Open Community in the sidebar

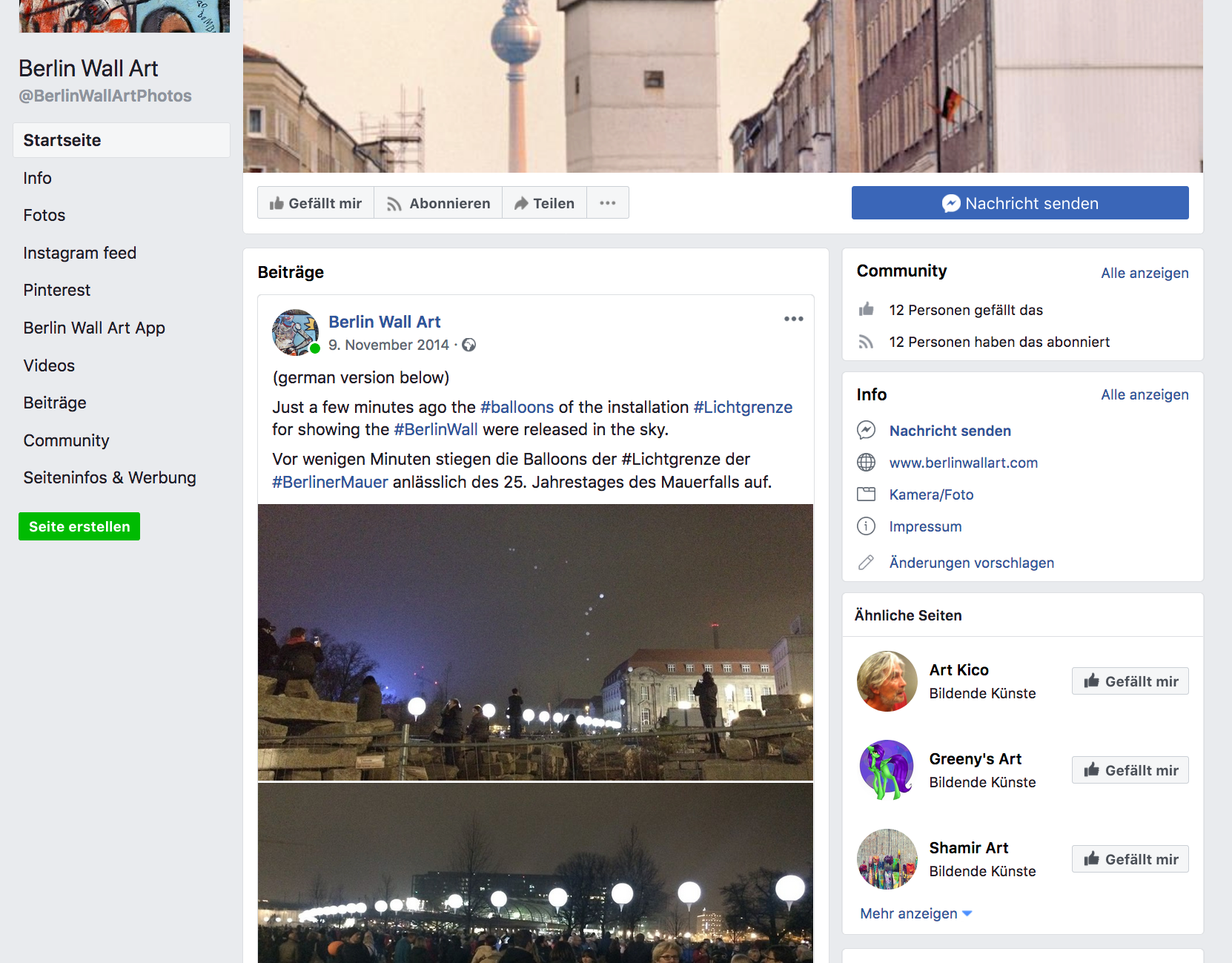tap(67, 440)
